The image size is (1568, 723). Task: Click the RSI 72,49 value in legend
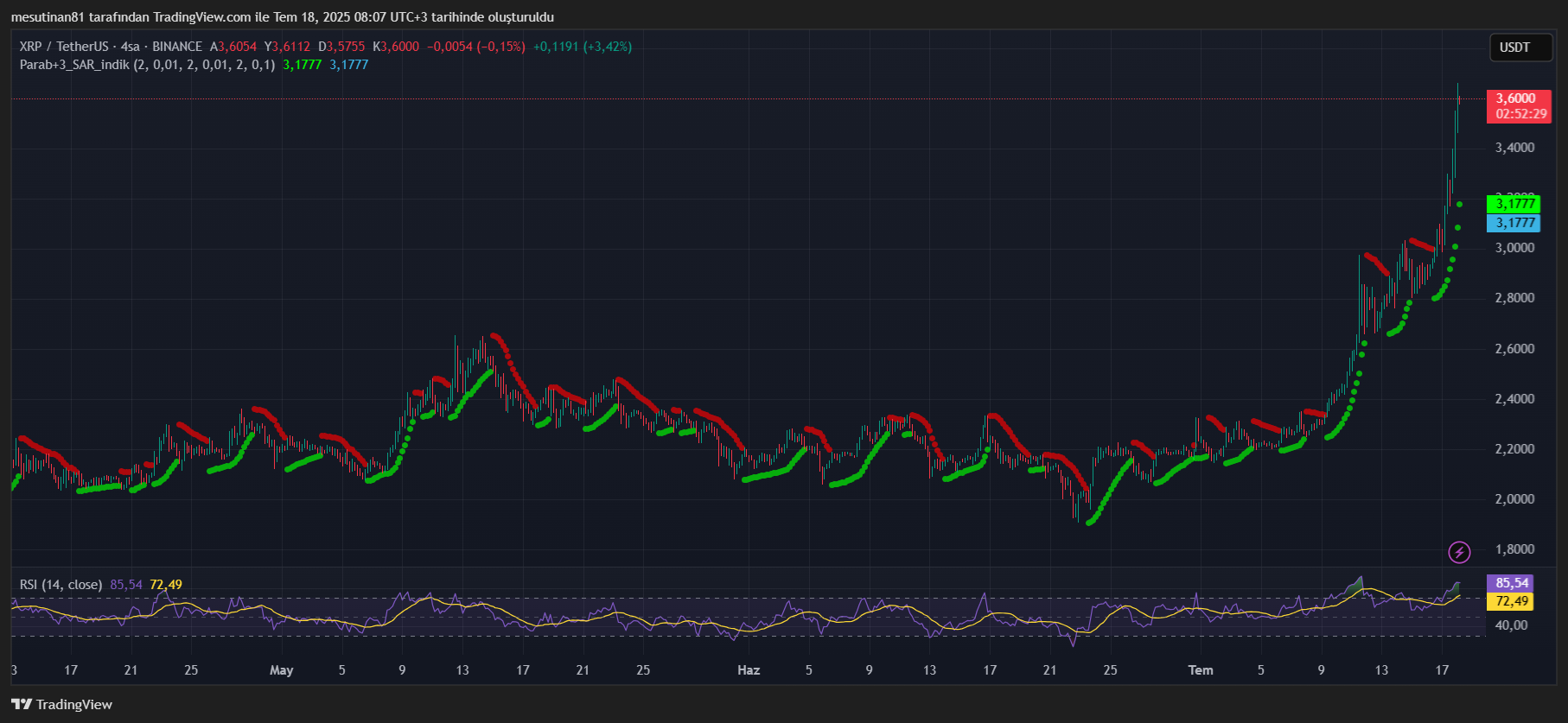click(166, 585)
